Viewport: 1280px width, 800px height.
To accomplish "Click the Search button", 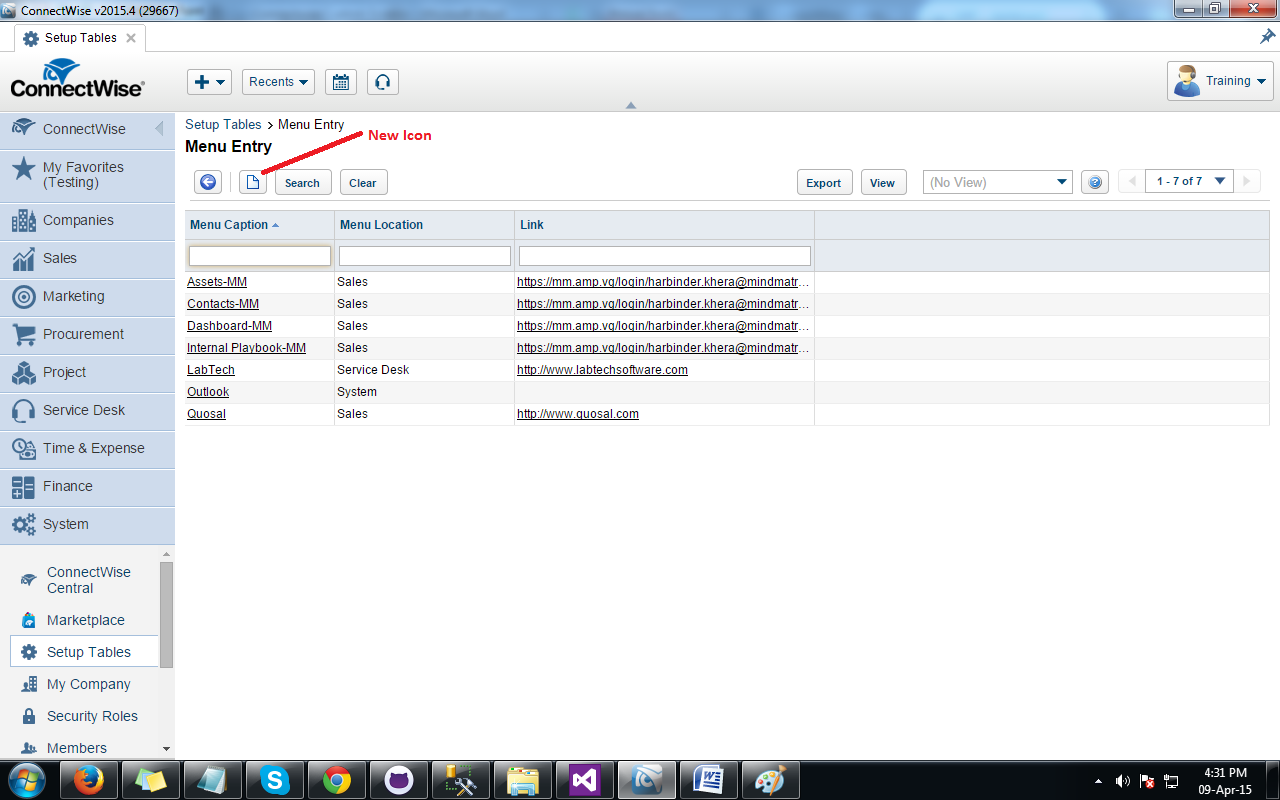I will point(302,182).
